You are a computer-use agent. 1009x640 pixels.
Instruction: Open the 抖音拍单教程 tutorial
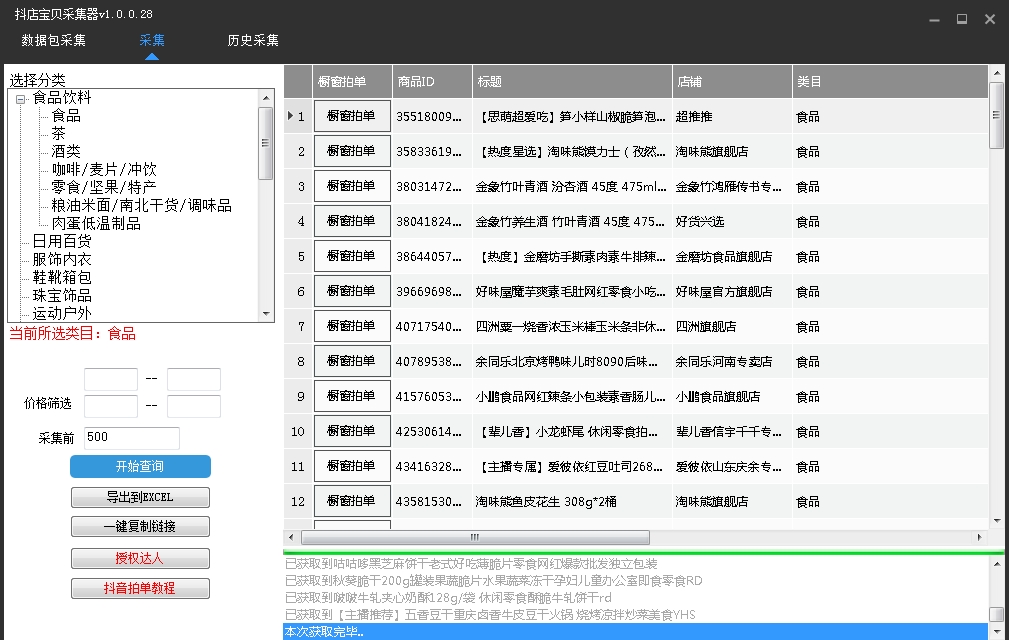click(x=140, y=588)
